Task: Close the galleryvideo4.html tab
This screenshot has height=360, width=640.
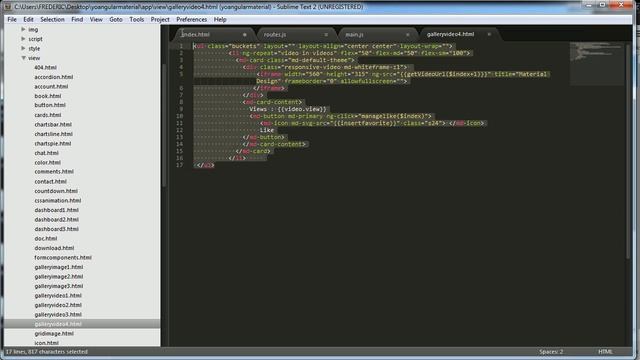Action: [x=489, y=34]
